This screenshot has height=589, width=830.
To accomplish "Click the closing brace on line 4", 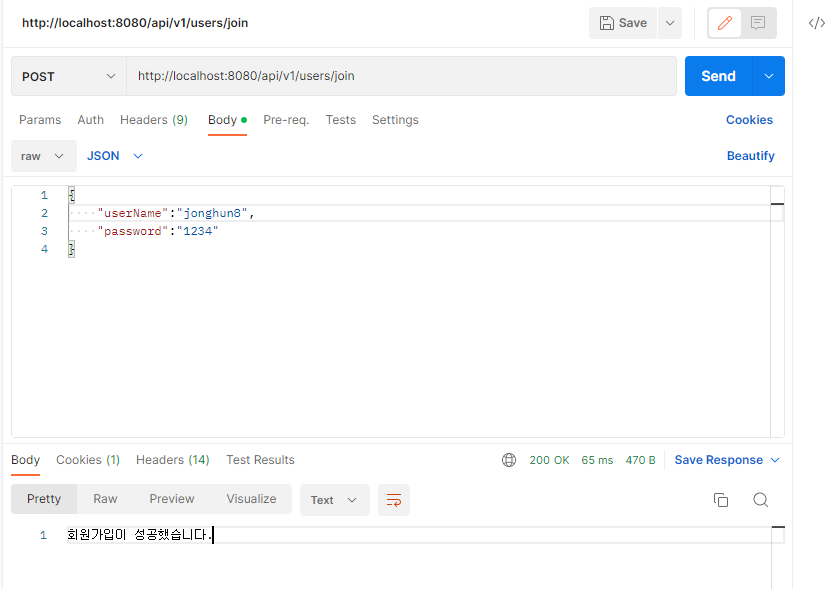I will (x=71, y=249).
